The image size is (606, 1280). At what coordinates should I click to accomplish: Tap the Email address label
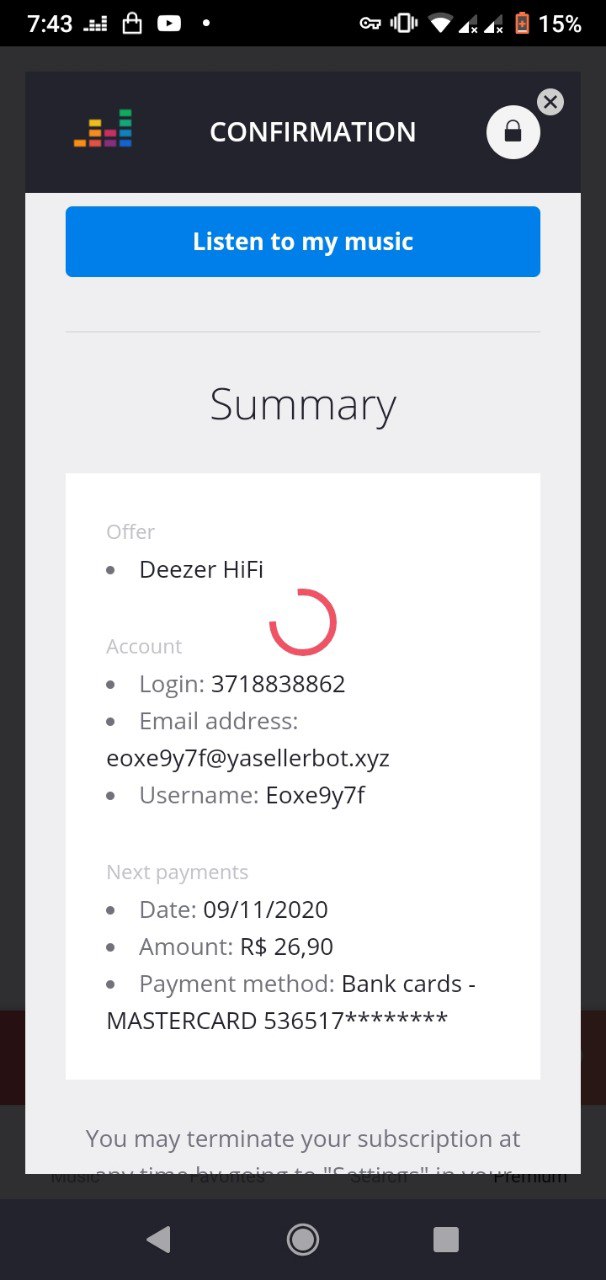218,721
